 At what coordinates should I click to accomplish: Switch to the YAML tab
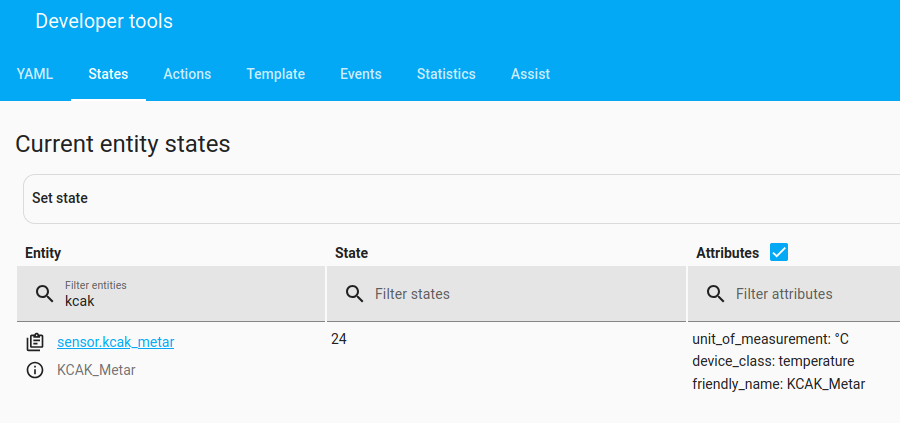35,74
